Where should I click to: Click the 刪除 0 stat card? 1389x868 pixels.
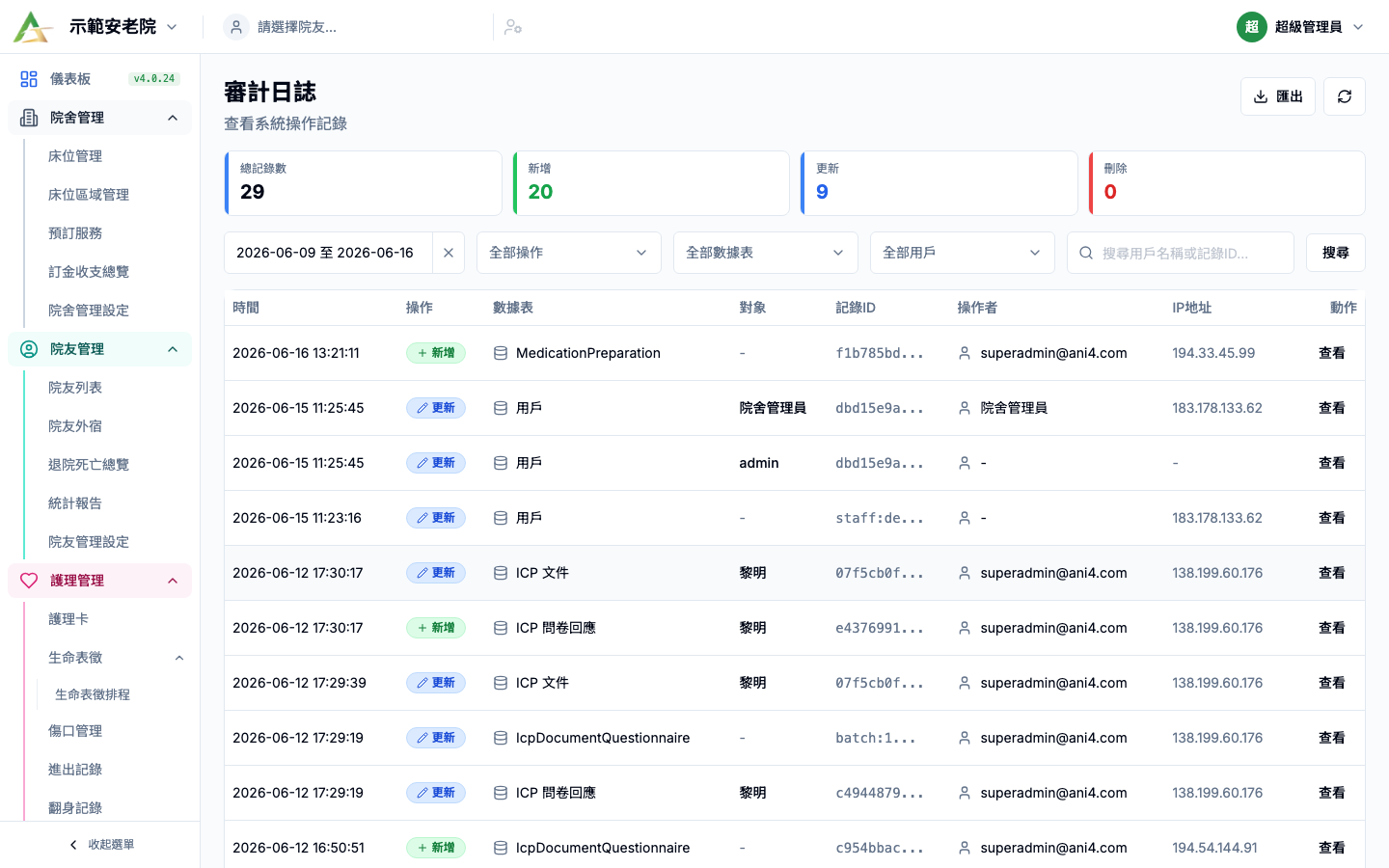[x=1227, y=183]
